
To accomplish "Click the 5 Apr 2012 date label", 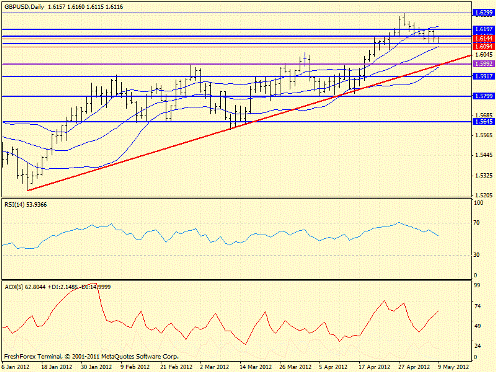I will click(x=333, y=367).
